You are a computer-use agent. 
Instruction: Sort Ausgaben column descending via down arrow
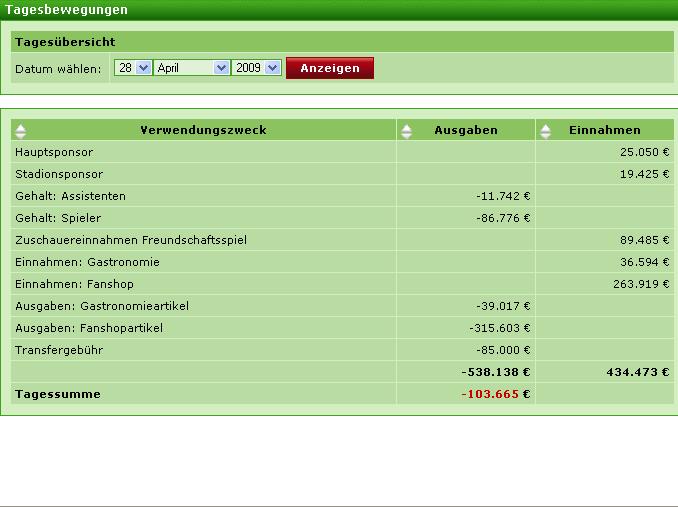406,134
